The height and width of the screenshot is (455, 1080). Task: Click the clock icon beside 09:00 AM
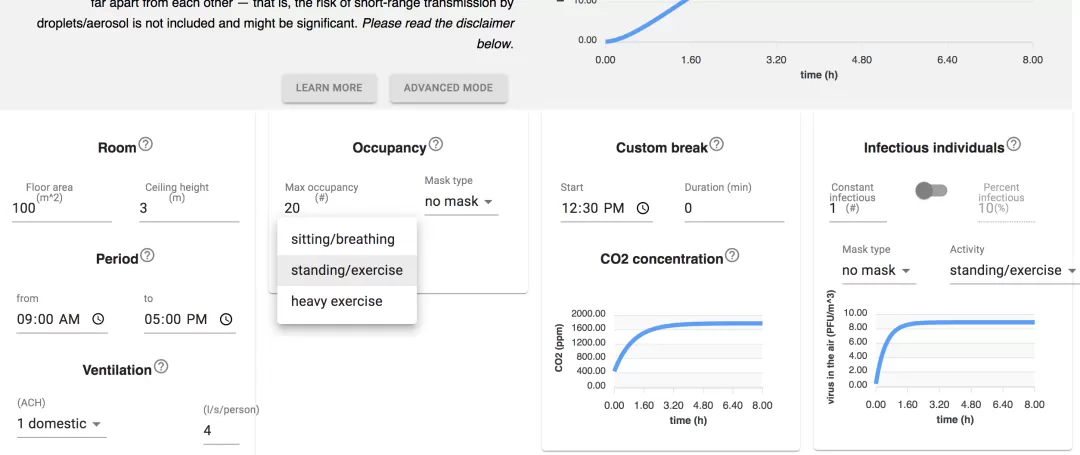point(98,319)
